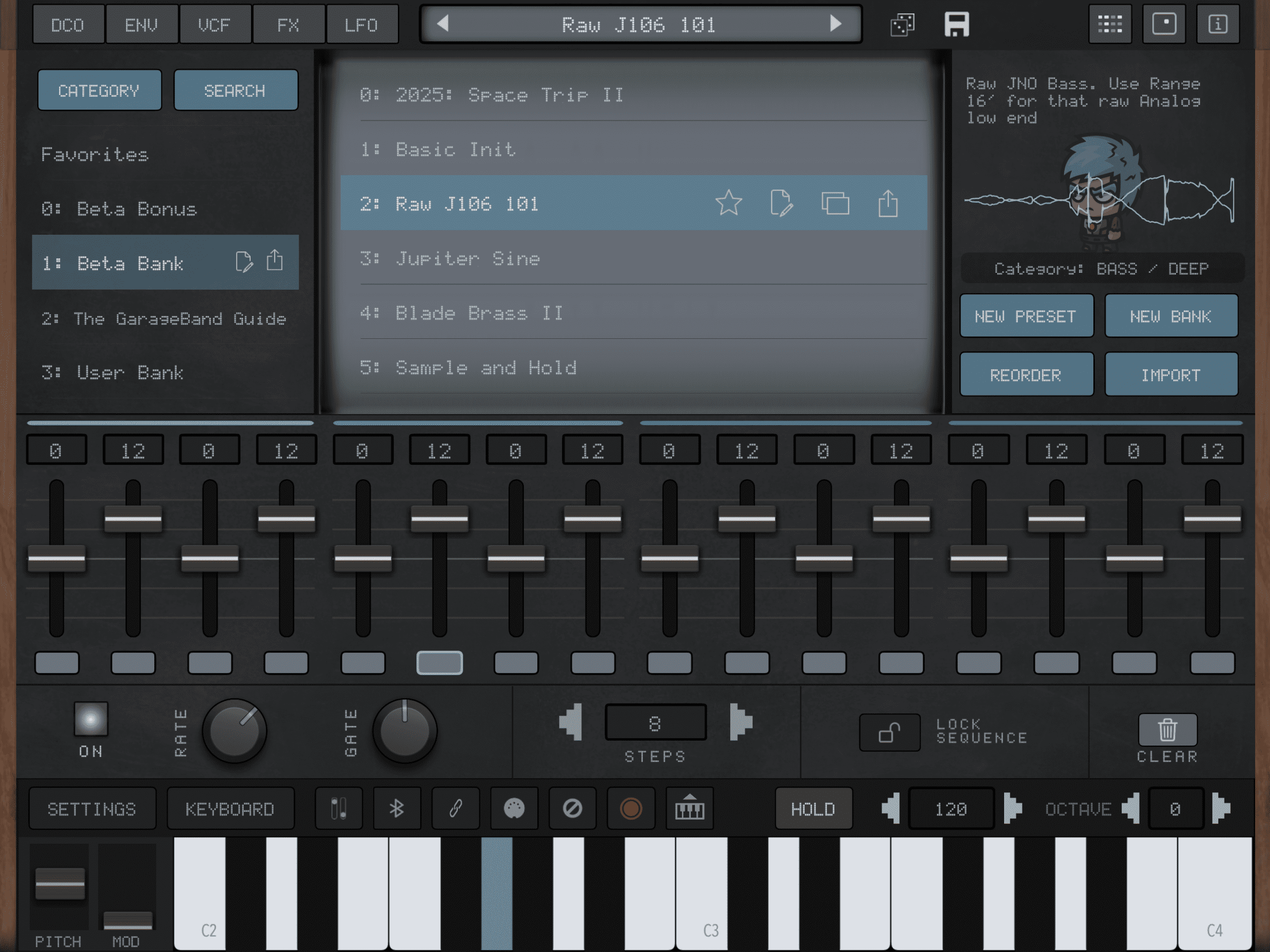1270x952 pixels.
Task: Decrease the number of steps
Action: coord(571,722)
